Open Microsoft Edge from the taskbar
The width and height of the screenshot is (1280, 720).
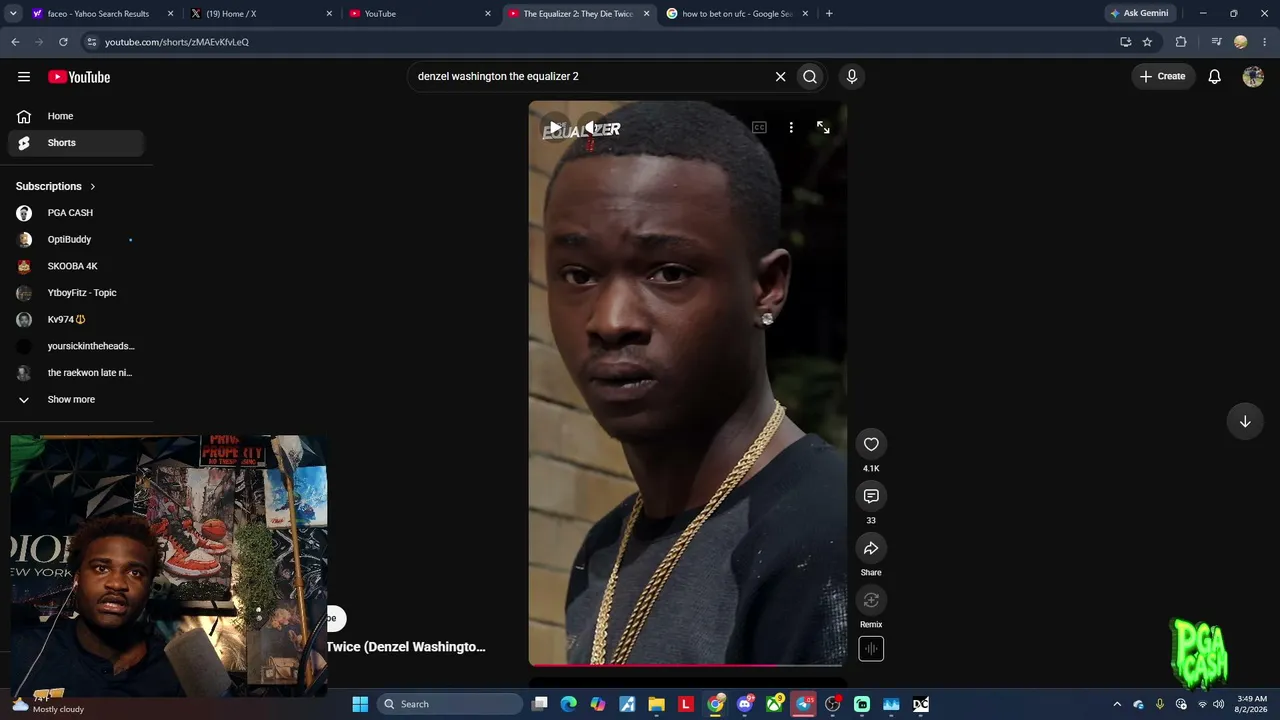point(569,704)
